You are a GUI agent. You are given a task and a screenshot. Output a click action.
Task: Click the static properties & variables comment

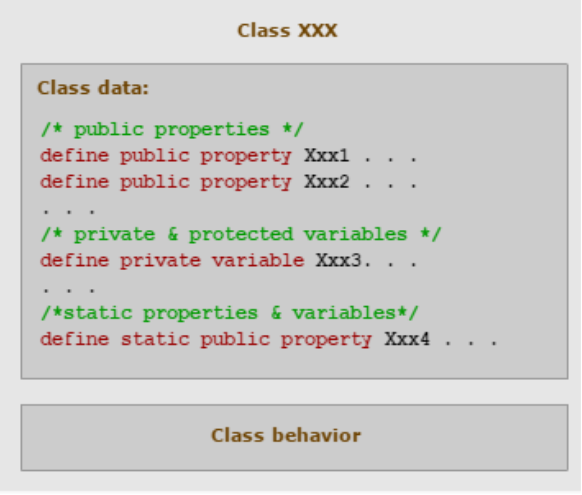click(229, 313)
